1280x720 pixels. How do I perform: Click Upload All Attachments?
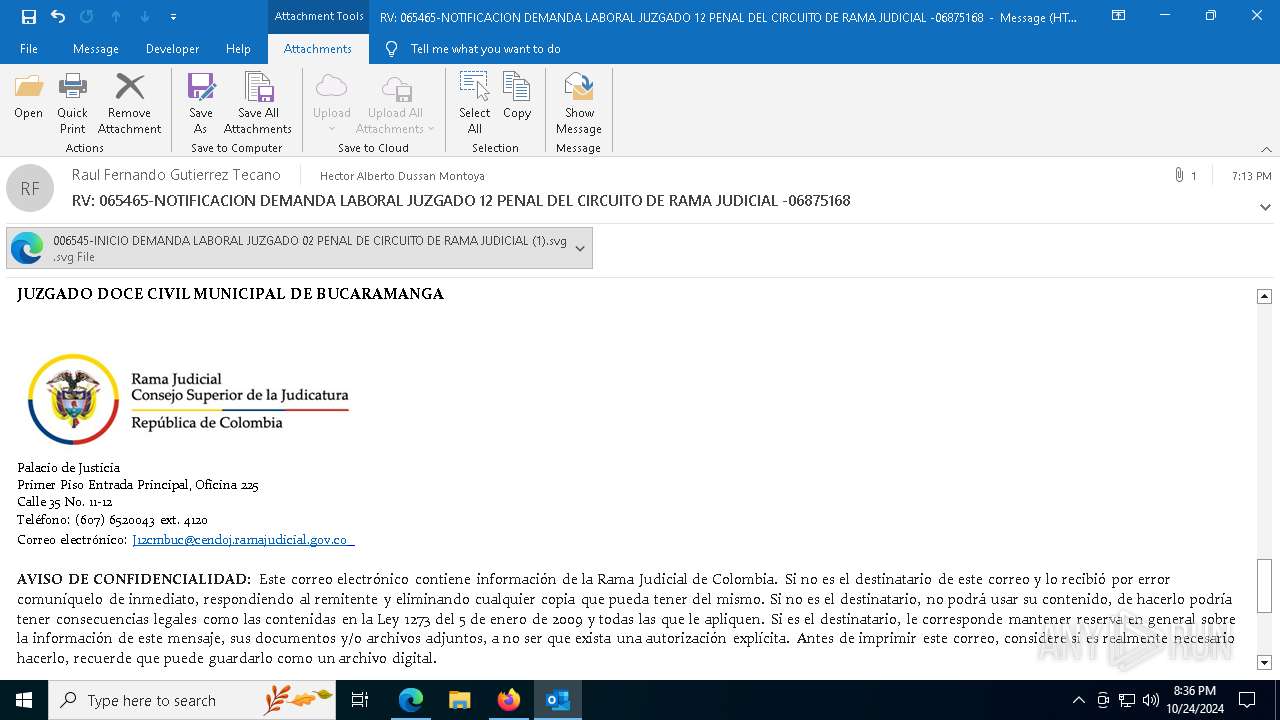[x=395, y=103]
